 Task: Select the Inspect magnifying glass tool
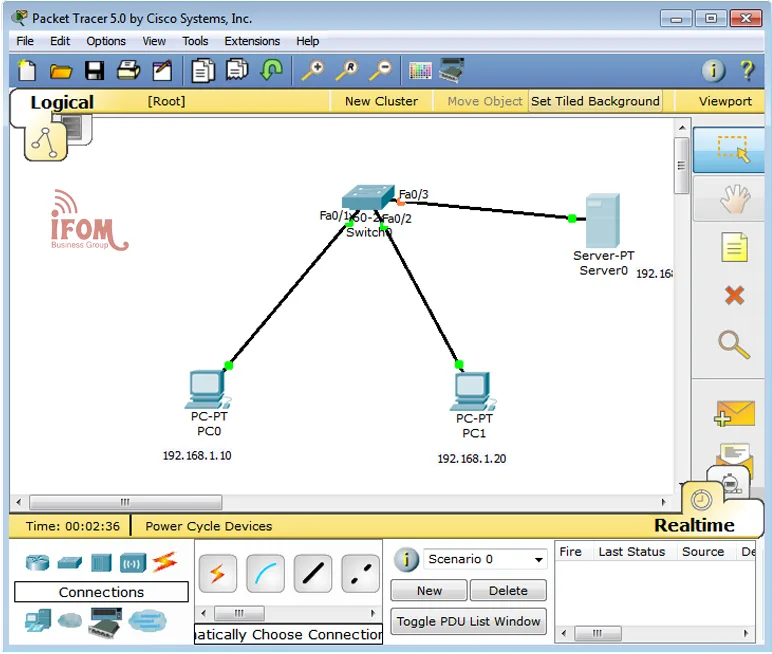[734, 345]
